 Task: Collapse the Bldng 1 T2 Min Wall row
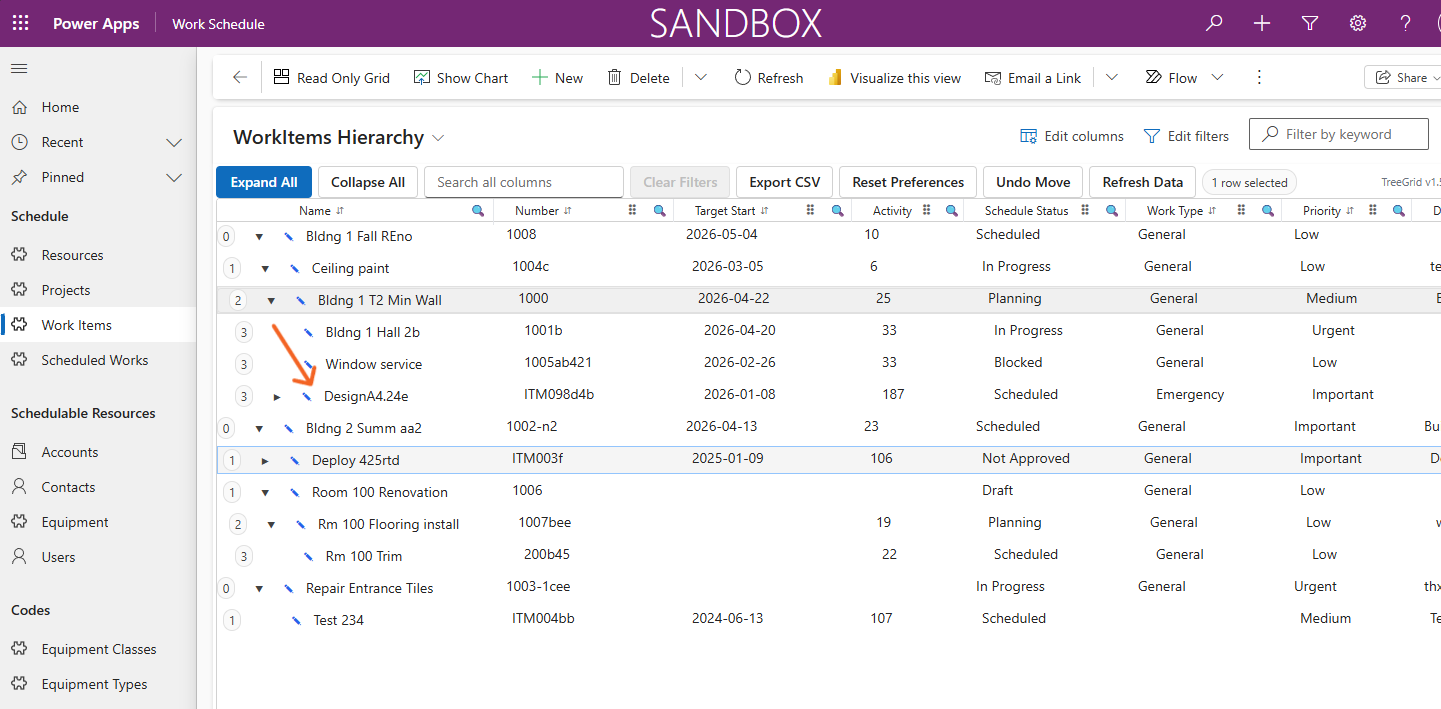click(x=271, y=300)
